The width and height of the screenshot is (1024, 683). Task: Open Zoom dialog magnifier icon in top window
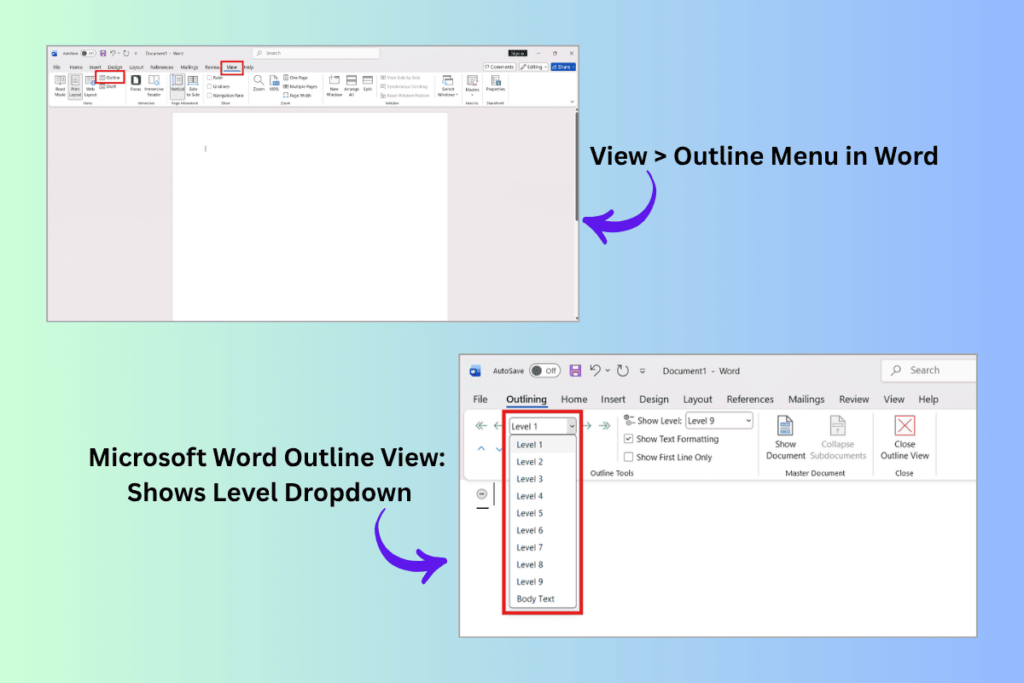click(x=259, y=83)
